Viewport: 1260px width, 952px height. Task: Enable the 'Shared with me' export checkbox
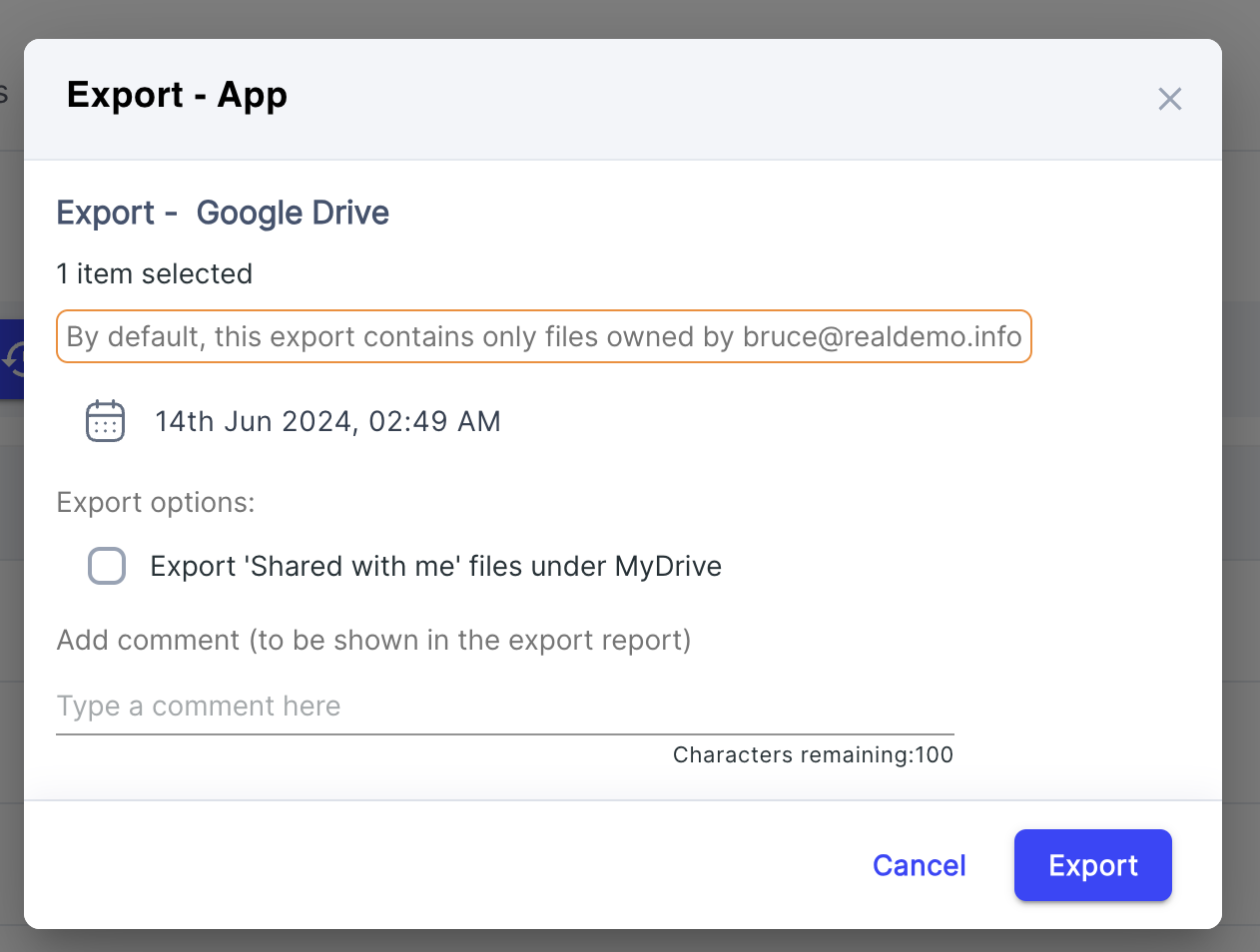tap(107, 566)
